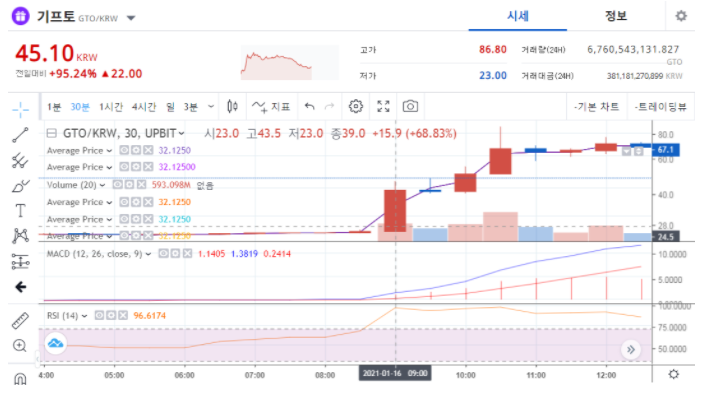Remove the RSI (14) indicator
Image resolution: width=708 pixels, height=401 pixels.
tap(123, 315)
